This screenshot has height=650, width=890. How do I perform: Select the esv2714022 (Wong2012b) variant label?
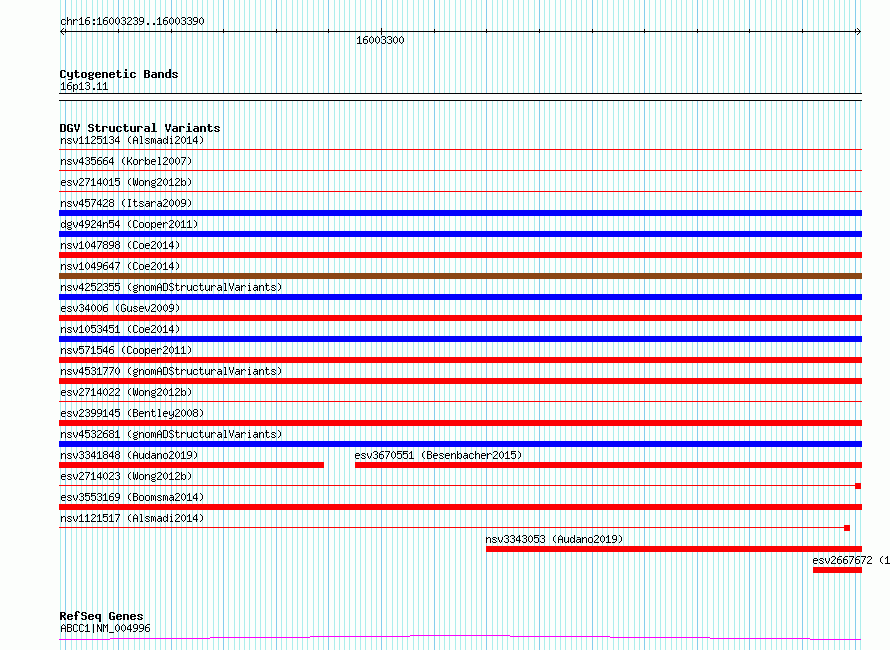126,392
